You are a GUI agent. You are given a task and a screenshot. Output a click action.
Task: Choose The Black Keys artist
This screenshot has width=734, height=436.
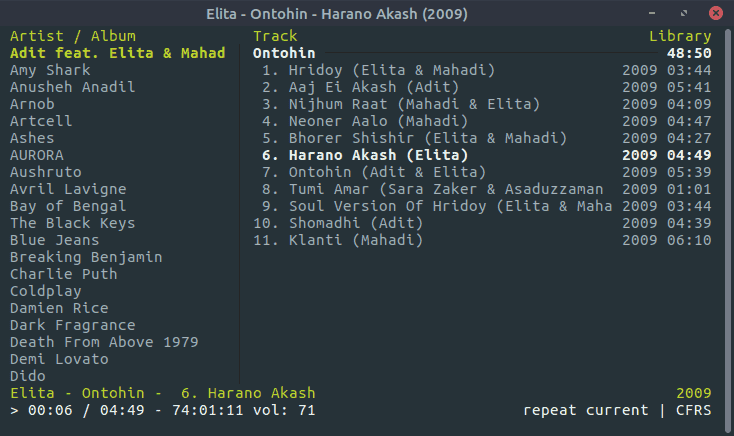(71, 224)
